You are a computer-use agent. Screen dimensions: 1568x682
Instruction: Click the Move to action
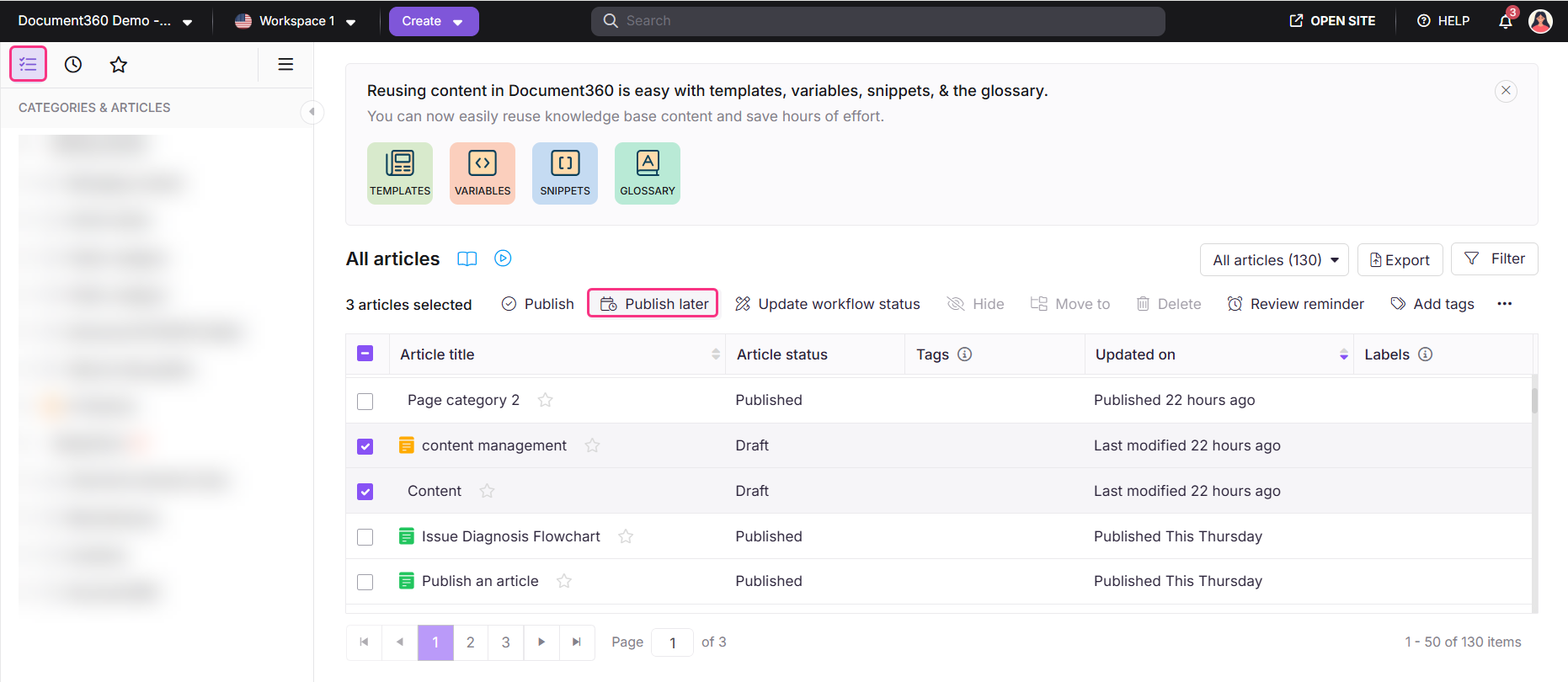1070,304
